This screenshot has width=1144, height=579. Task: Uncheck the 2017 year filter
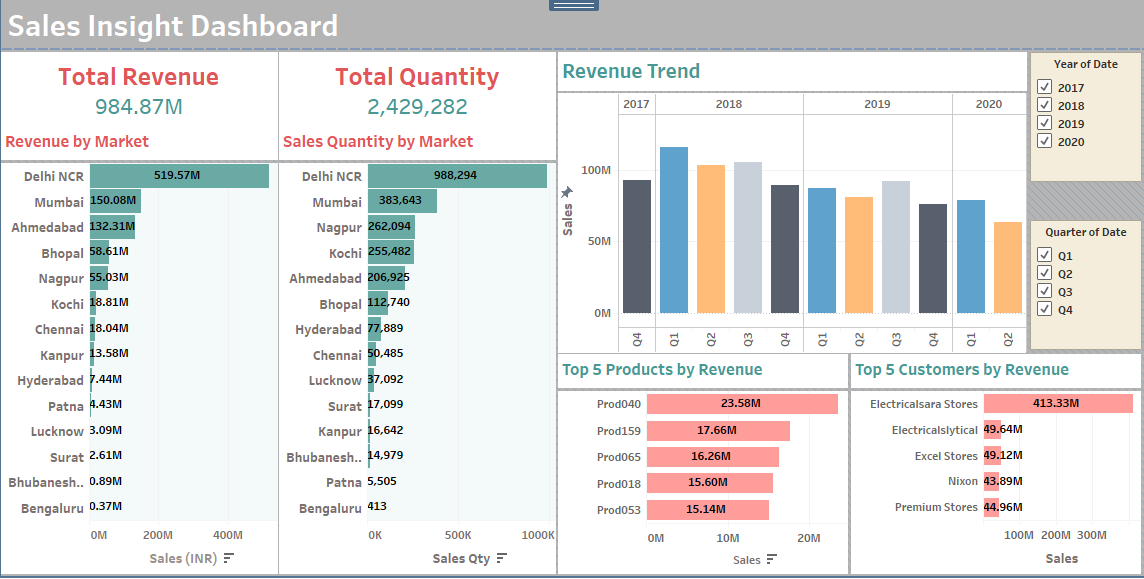coord(1044,87)
